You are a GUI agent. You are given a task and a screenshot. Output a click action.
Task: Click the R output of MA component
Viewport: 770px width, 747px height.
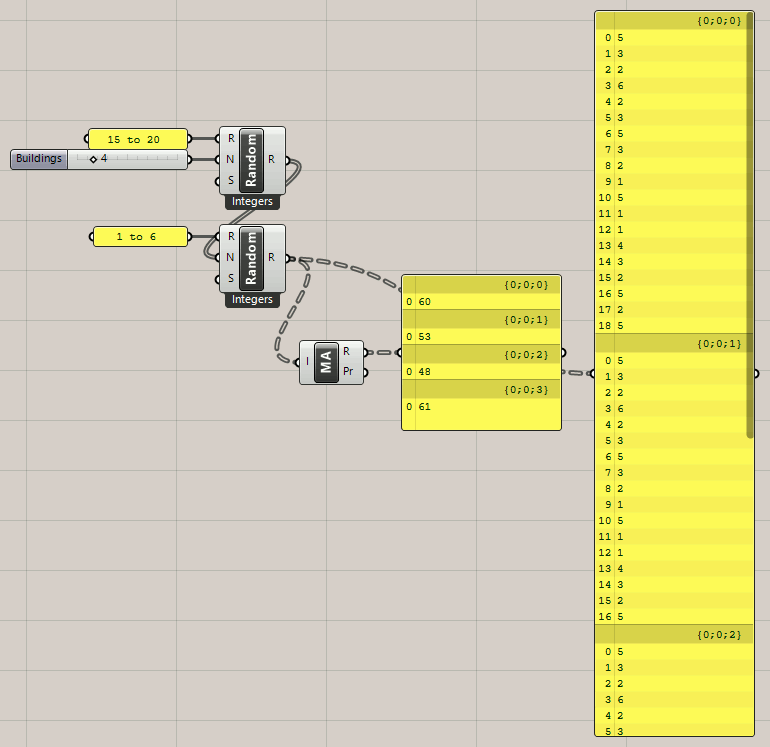click(347, 352)
